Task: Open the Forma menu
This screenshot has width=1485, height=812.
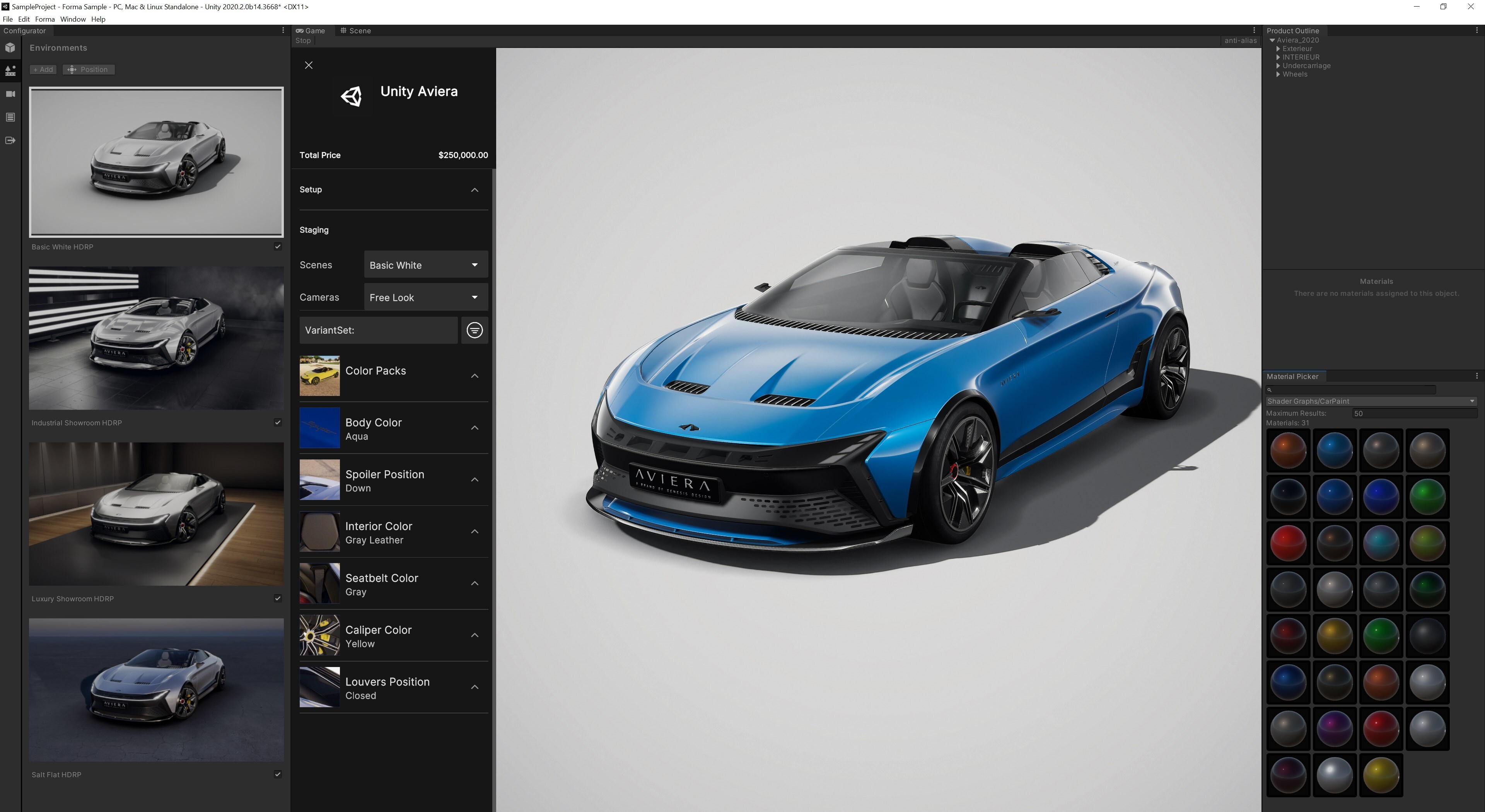Action: click(x=44, y=19)
